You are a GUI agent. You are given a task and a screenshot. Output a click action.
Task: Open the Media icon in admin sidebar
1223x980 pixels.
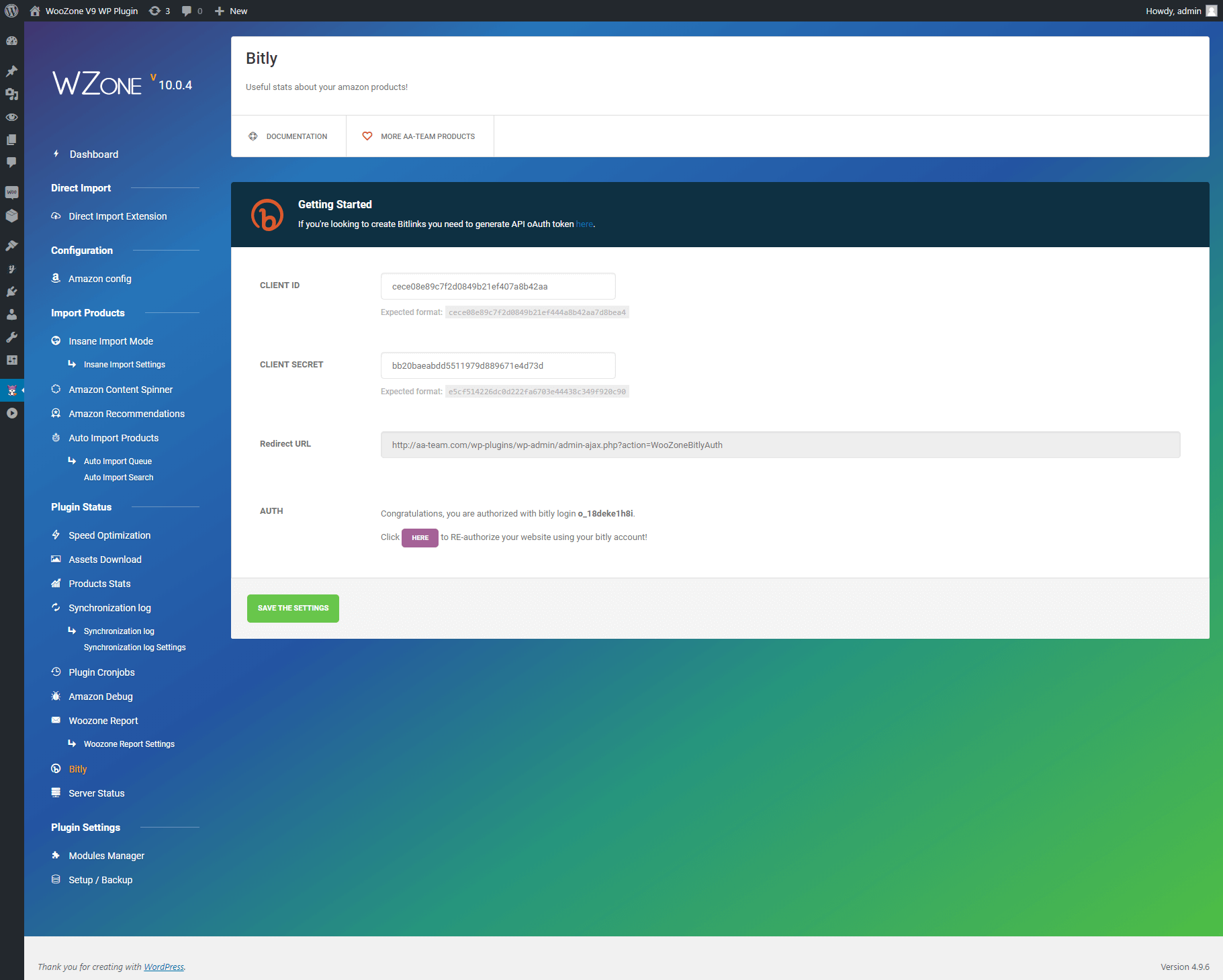(x=11, y=94)
